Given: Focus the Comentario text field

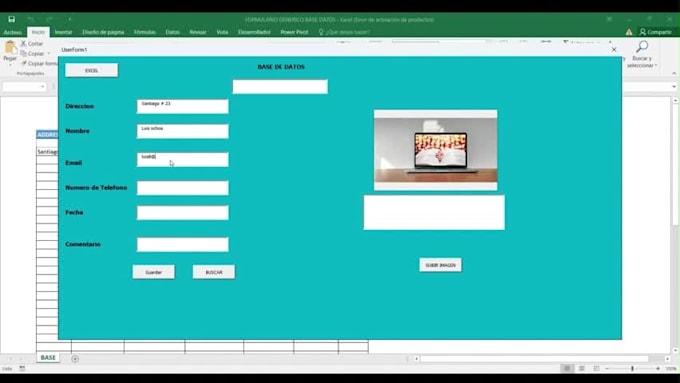Looking at the screenshot, I should pyautogui.click(x=183, y=244).
